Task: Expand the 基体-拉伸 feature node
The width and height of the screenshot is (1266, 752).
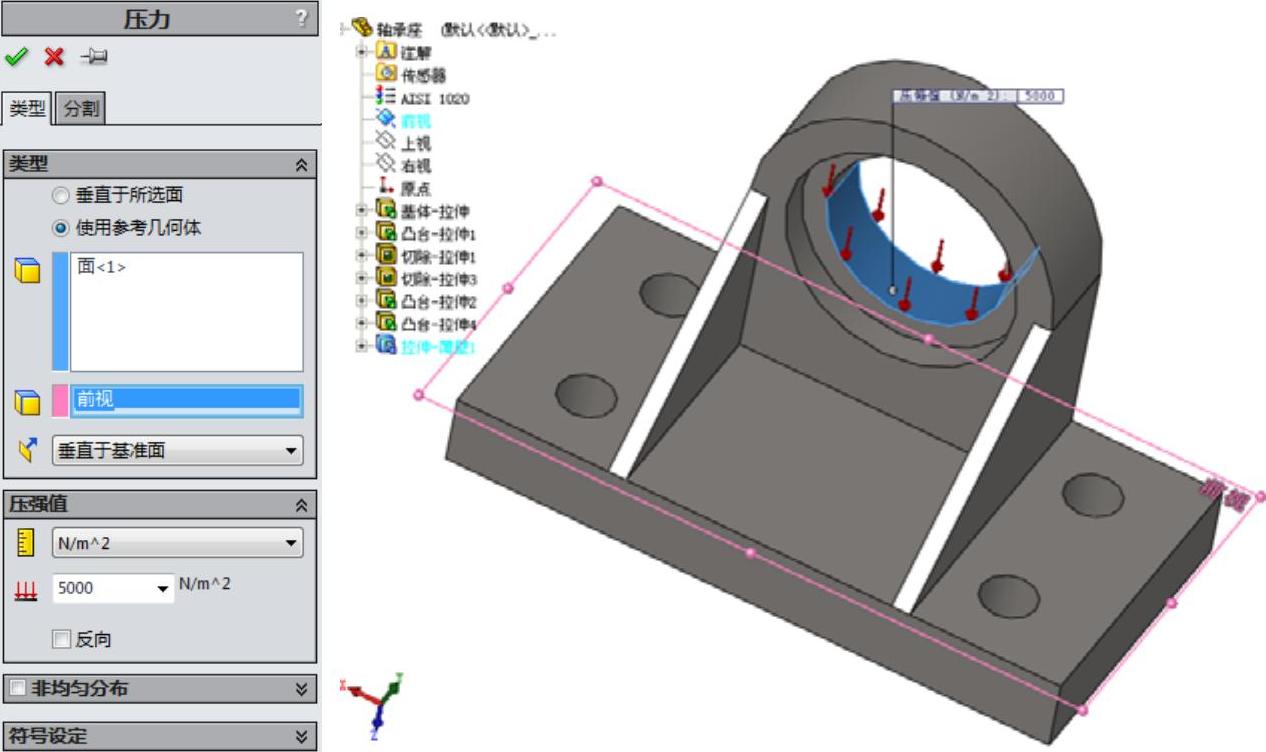Action: 362,210
